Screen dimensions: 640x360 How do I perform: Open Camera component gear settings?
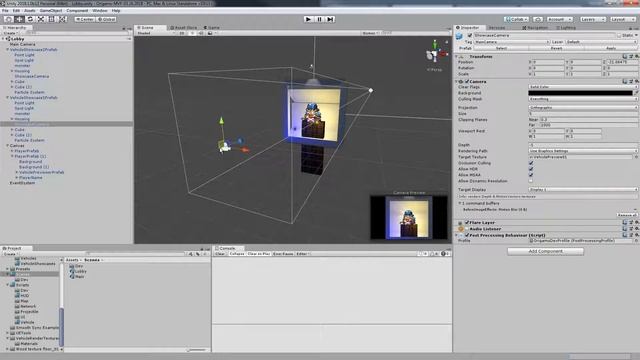(x=636, y=81)
